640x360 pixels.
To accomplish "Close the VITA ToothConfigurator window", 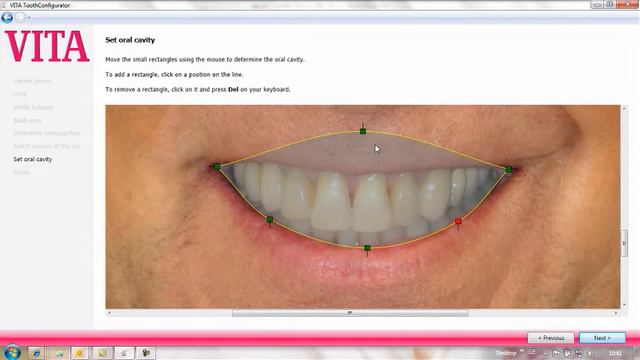I will tap(628, 4).
